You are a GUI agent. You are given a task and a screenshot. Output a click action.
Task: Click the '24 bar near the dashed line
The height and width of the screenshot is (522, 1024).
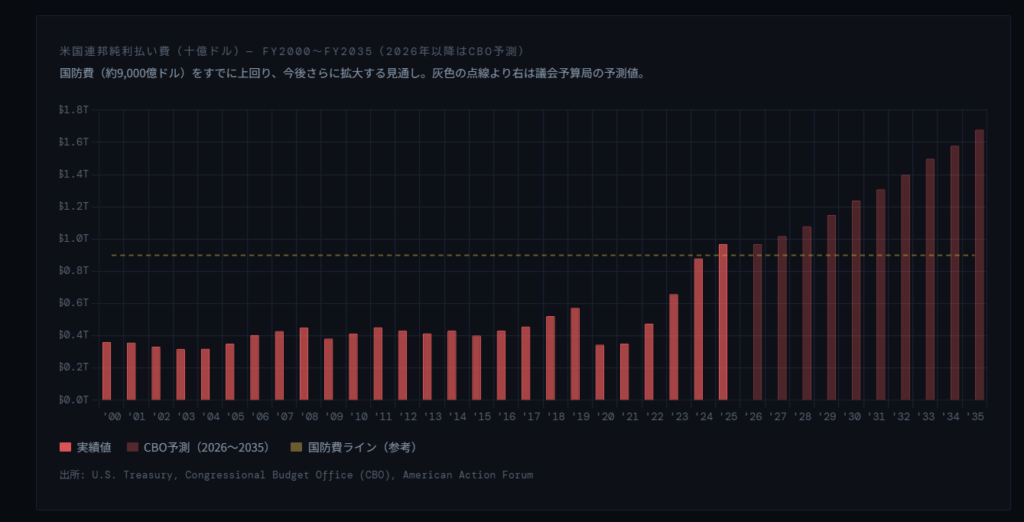[698, 329]
